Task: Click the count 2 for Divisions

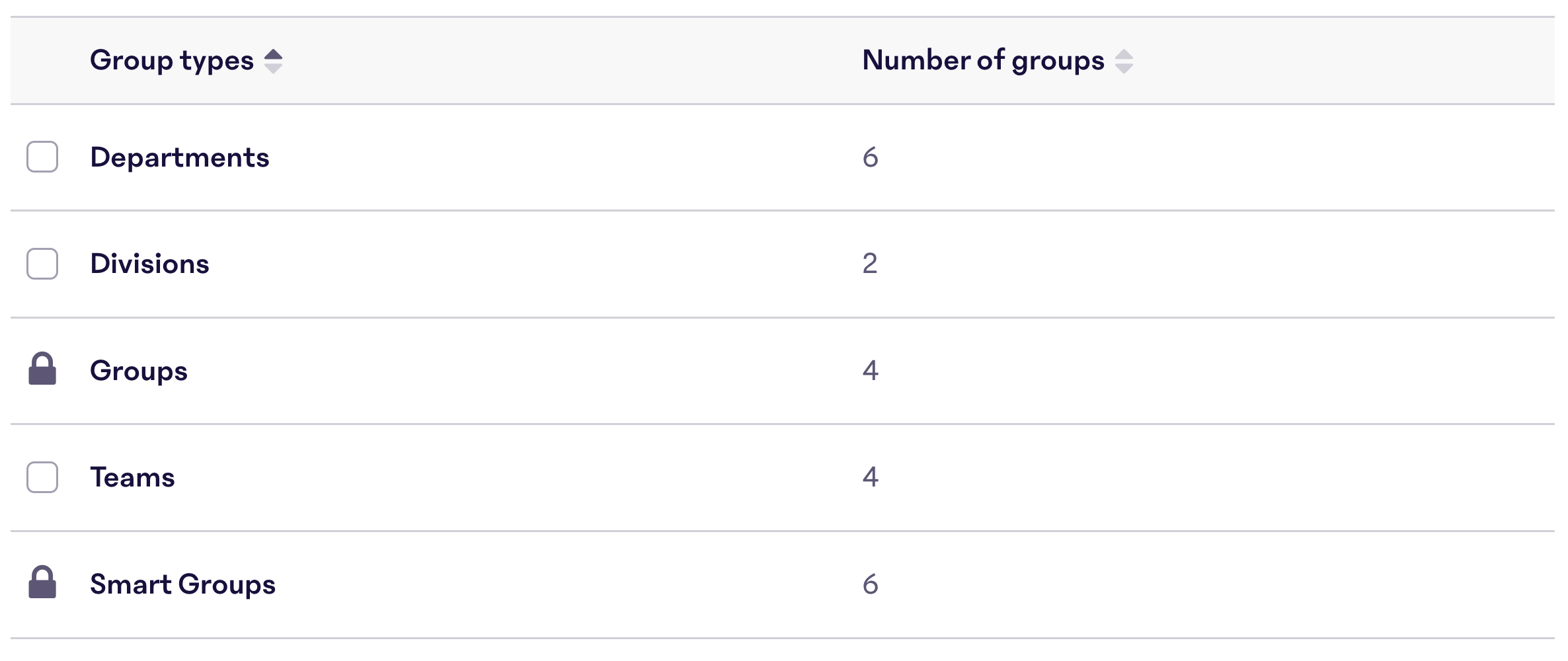Action: pyautogui.click(x=870, y=264)
